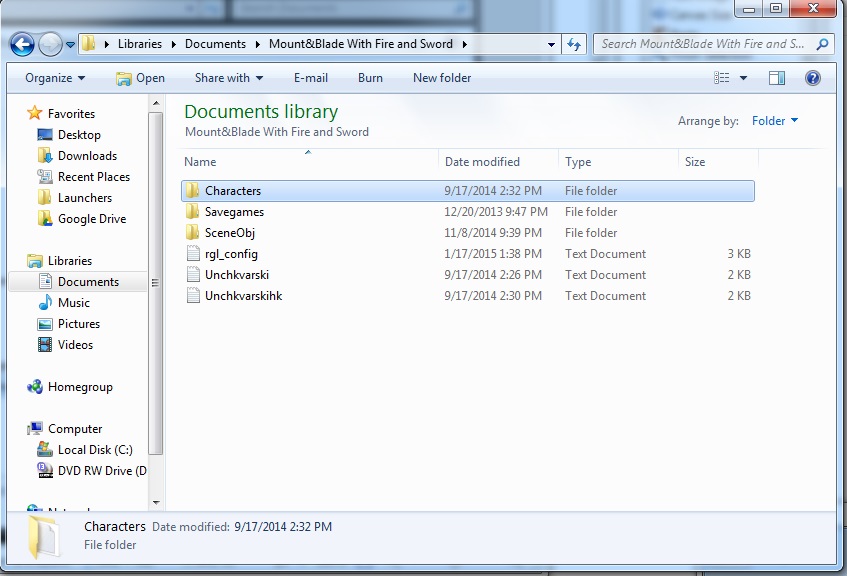Go back with the Back arrow button
847x576 pixels.
click(x=22, y=44)
